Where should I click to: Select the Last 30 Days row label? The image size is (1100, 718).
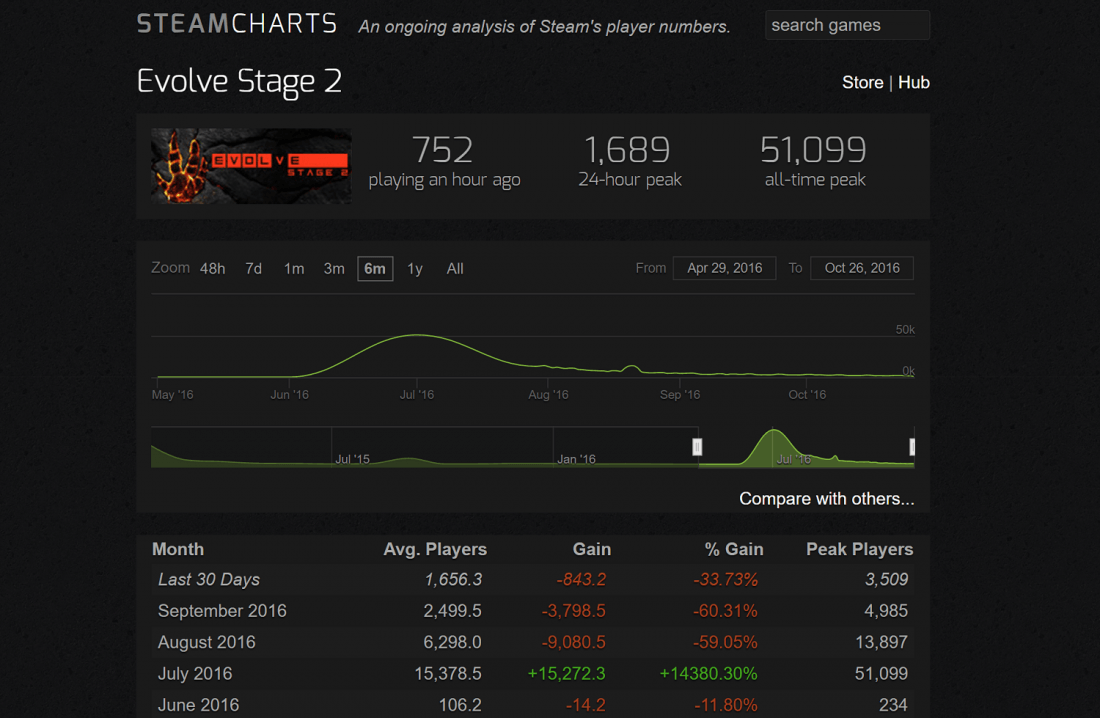click(209, 580)
